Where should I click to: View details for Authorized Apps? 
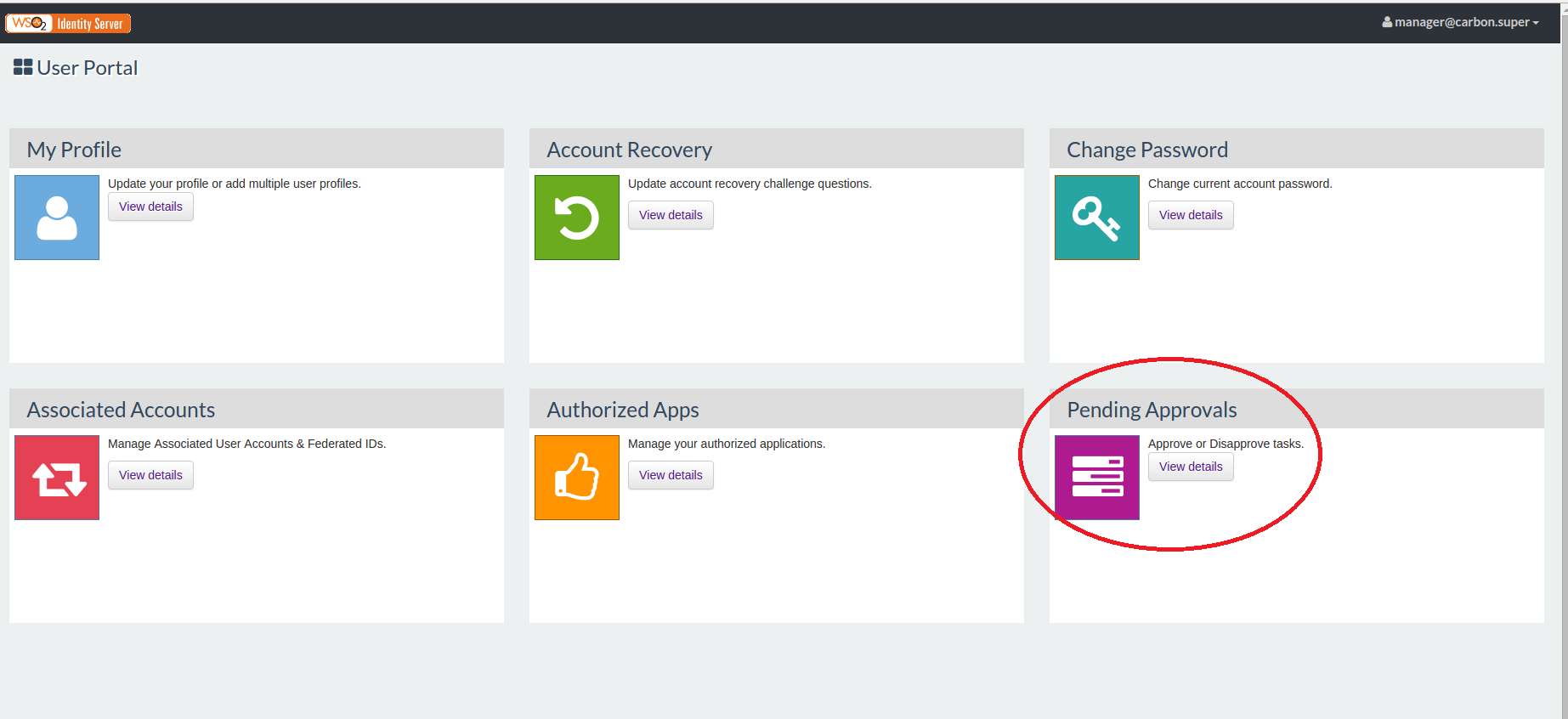(671, 475)
